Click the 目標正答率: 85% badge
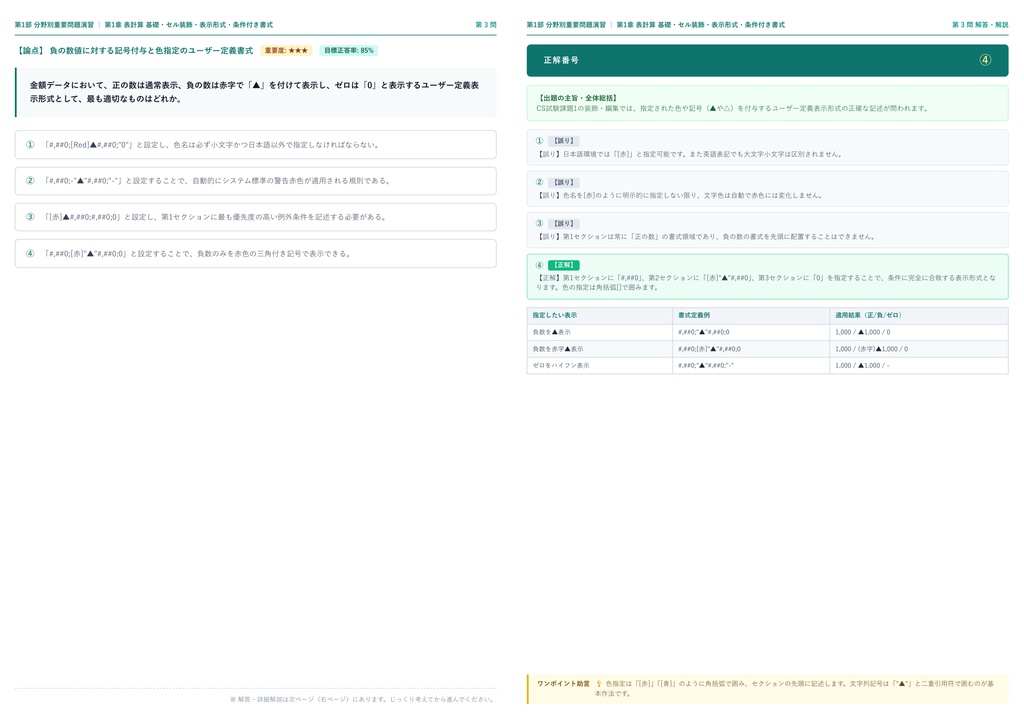1024x724 pixels. (x=349, y=50)
